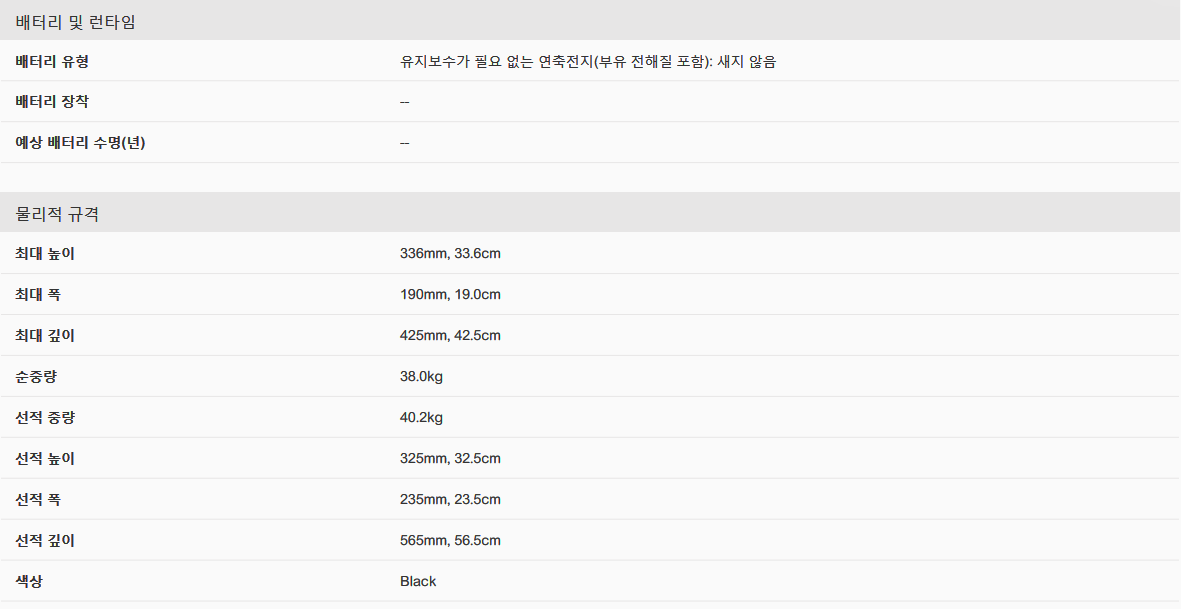
Task: Select the 38.0kg net weight value
Action: [x=421, y=376]
